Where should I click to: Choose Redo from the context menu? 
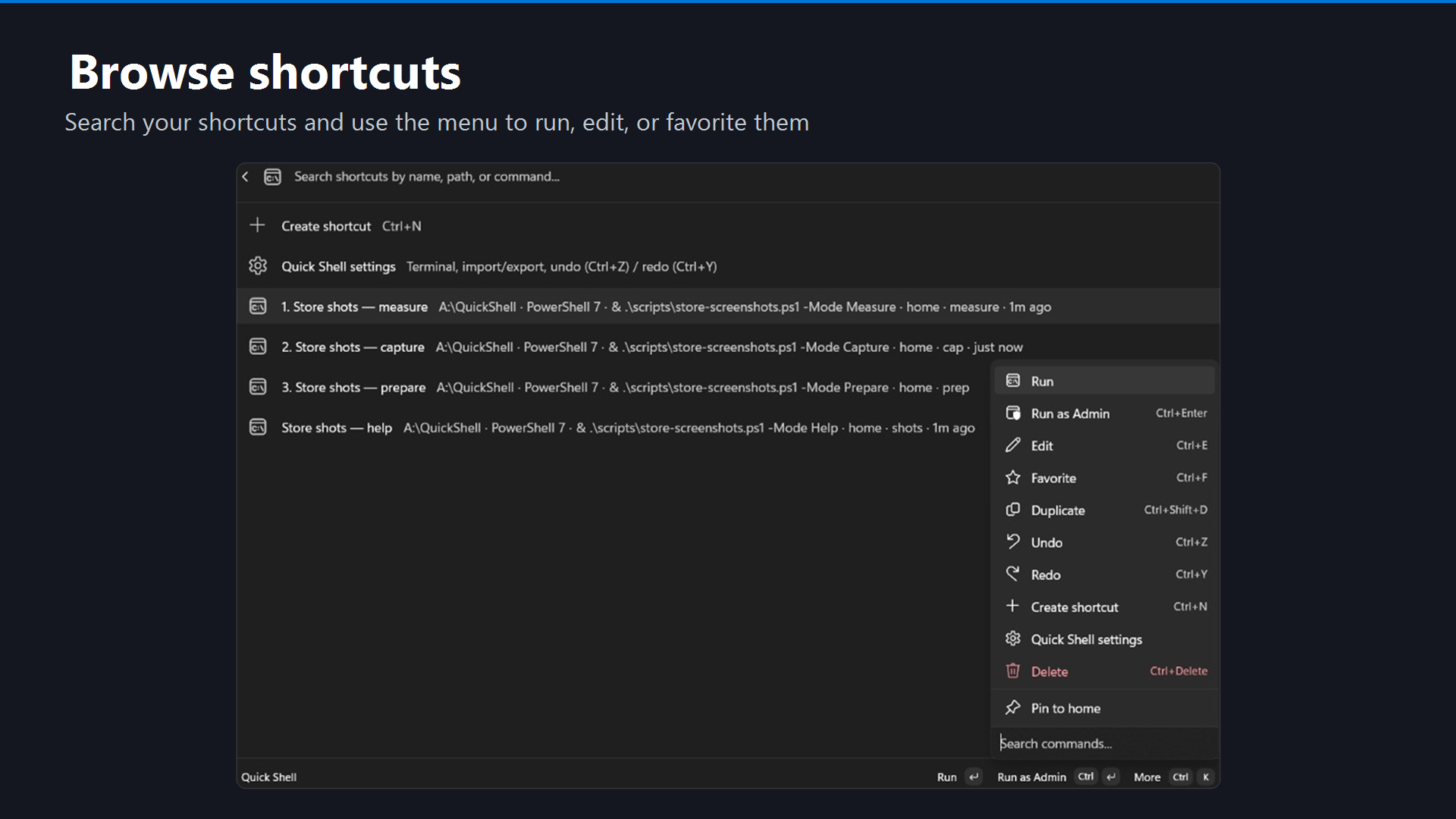1105,575
